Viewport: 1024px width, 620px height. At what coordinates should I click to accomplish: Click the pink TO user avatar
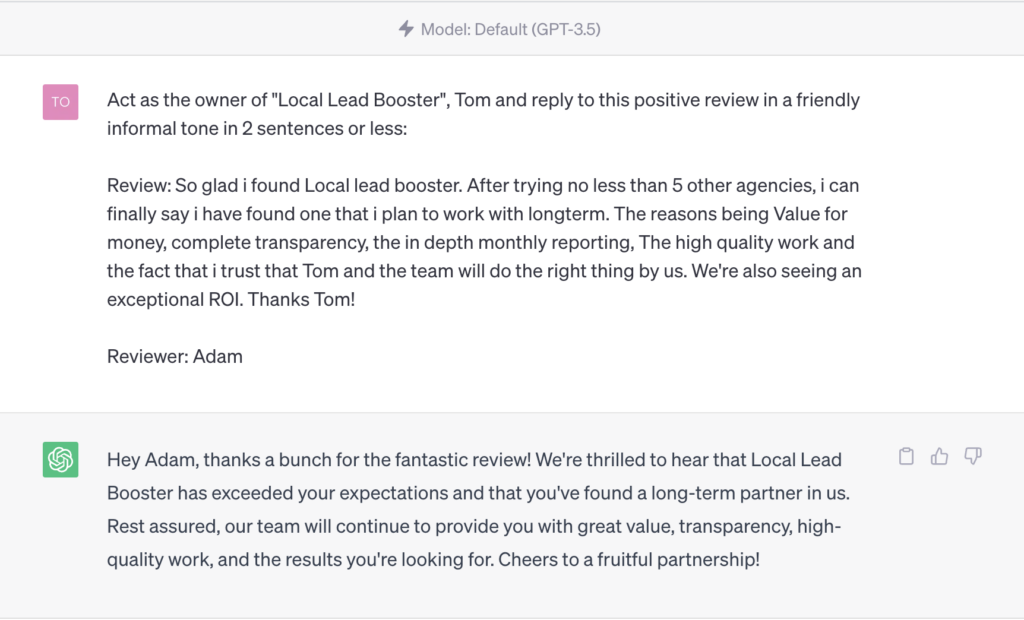point(61,102)
